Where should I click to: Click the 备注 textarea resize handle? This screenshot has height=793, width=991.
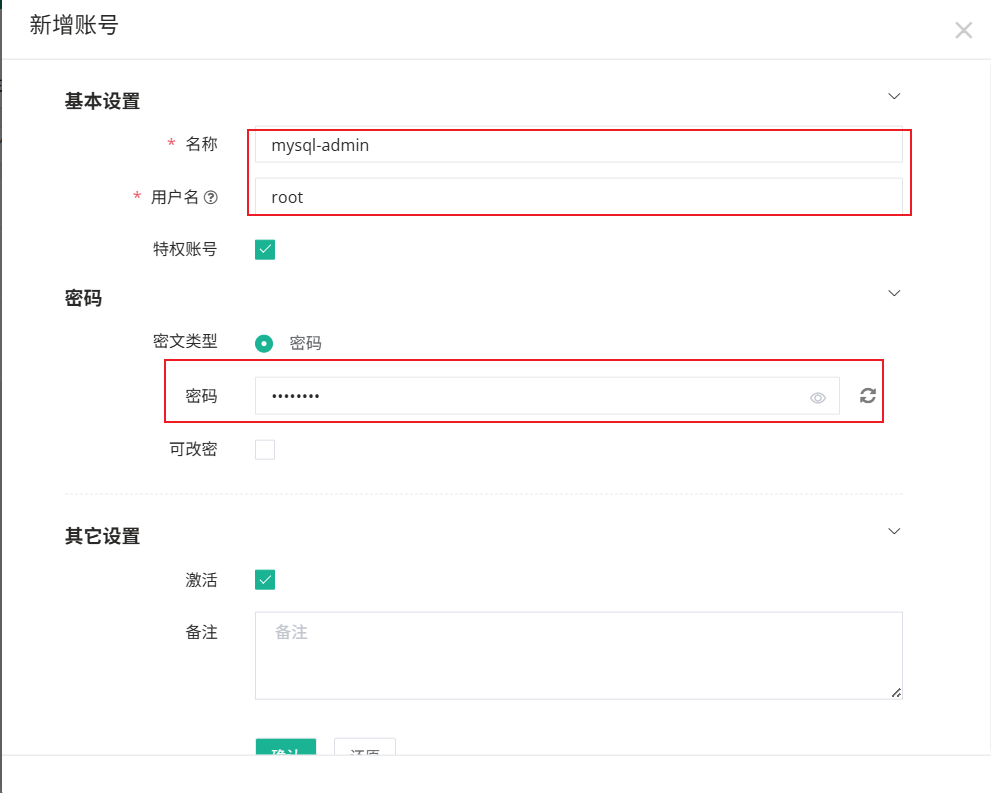896,692
